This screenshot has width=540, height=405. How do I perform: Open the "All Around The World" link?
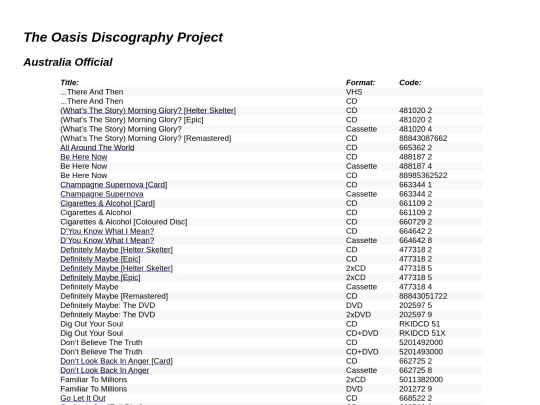(x=97, y=148)
